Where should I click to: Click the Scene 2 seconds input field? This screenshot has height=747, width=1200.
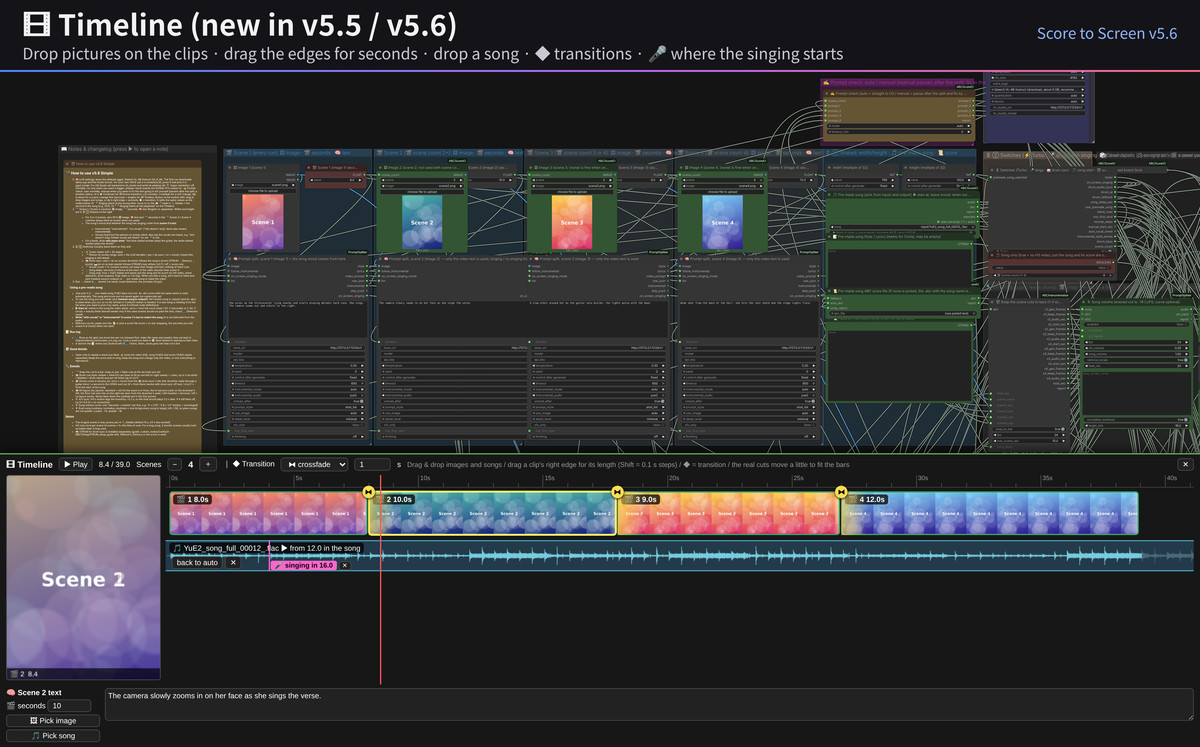point(70,706)
